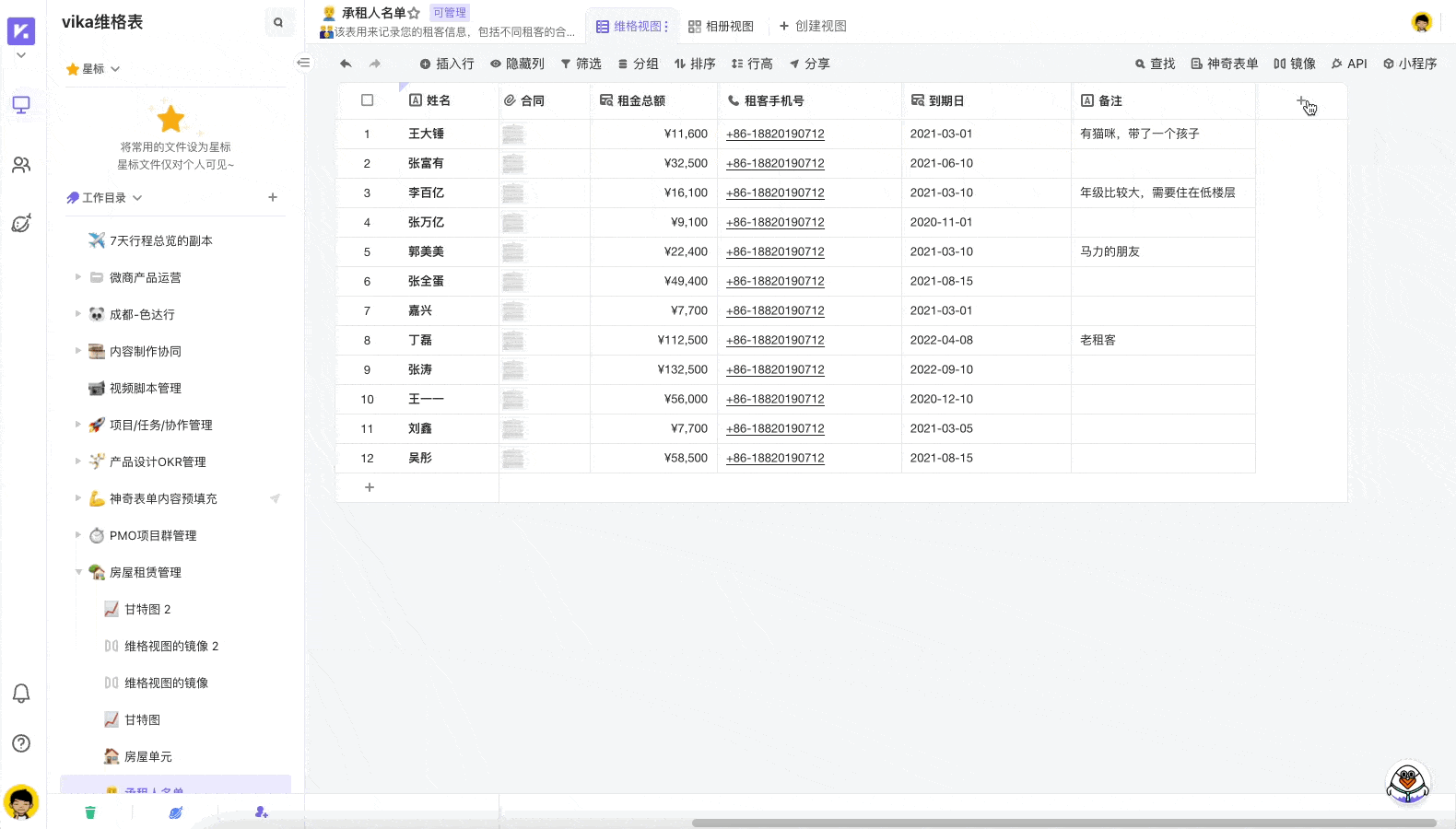Image resolution: width=1456 pixels, height=829 pixels.
Task: Open the search icon in sidebar header
Action: coord(278,22)
